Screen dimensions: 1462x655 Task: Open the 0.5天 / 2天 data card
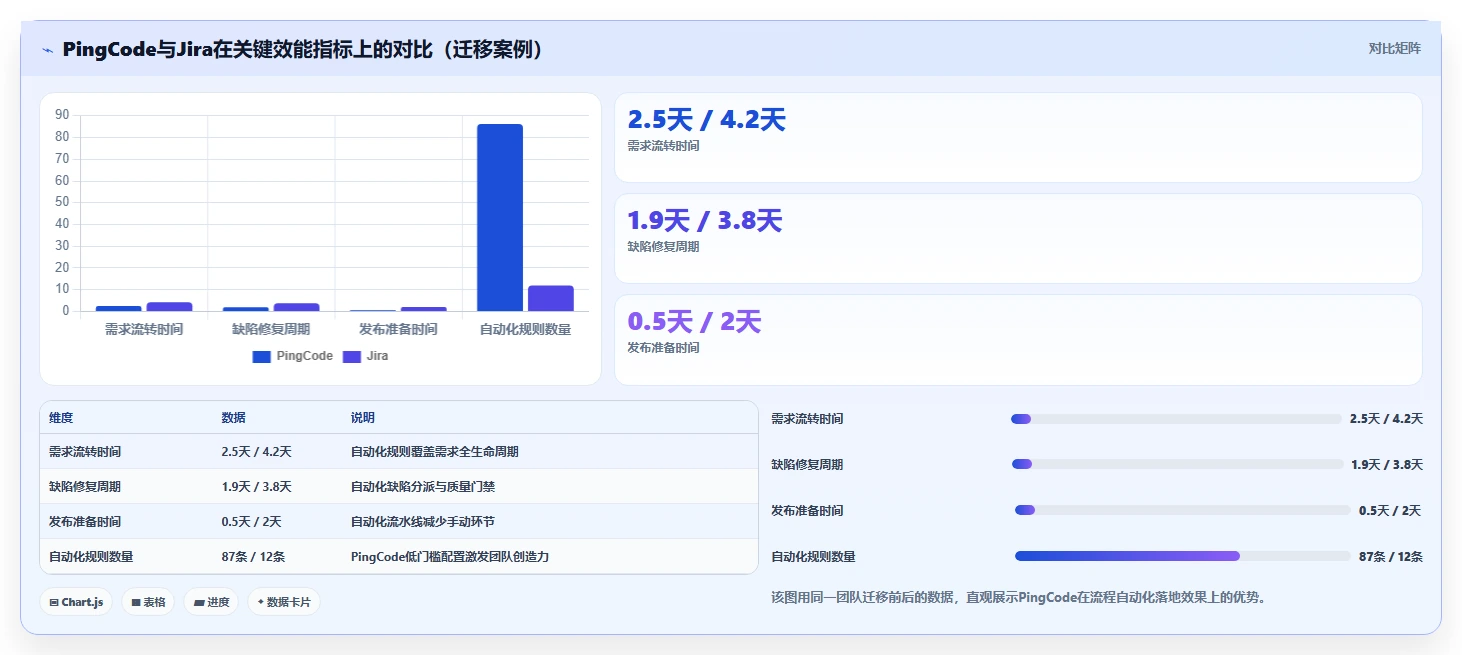coord(1018,340)
